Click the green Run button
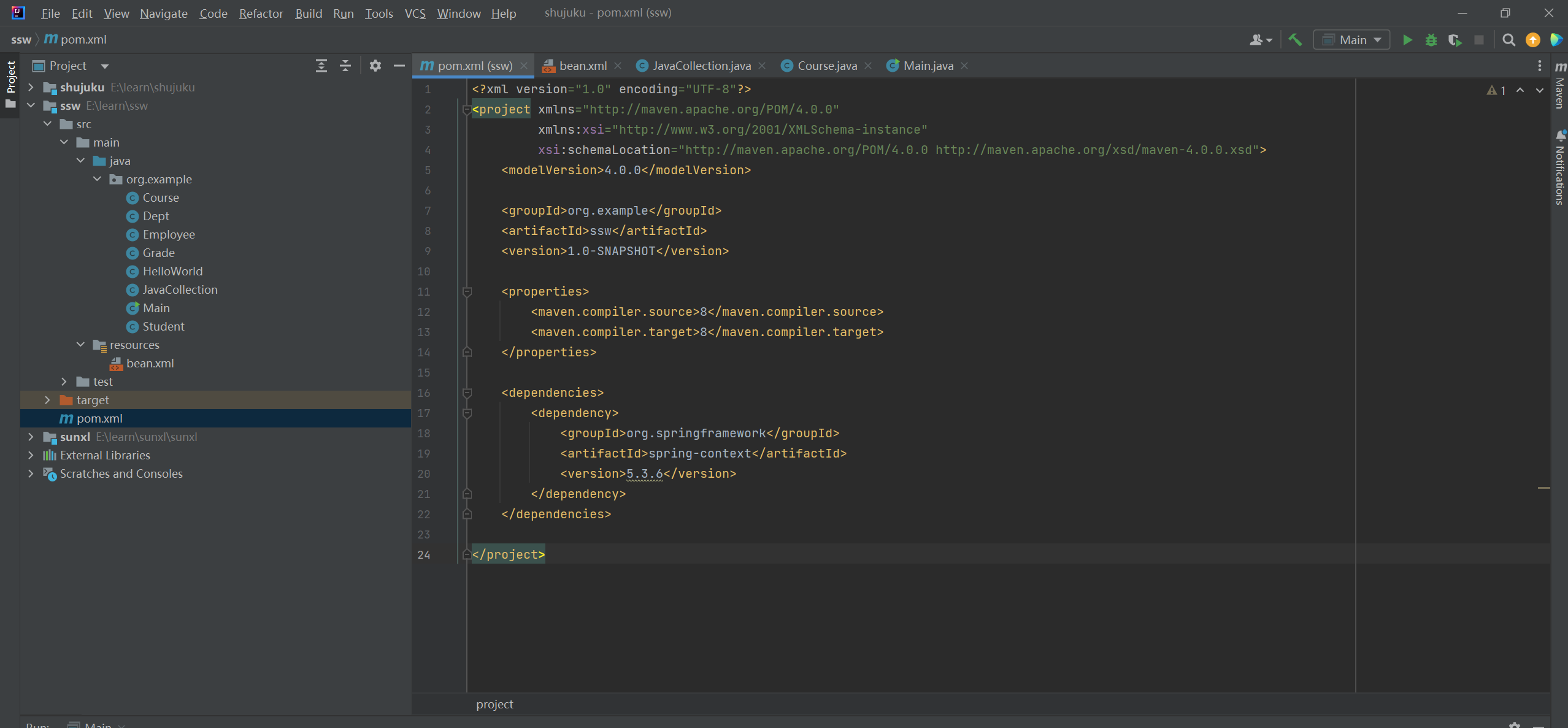 (x=1407, y=40)
